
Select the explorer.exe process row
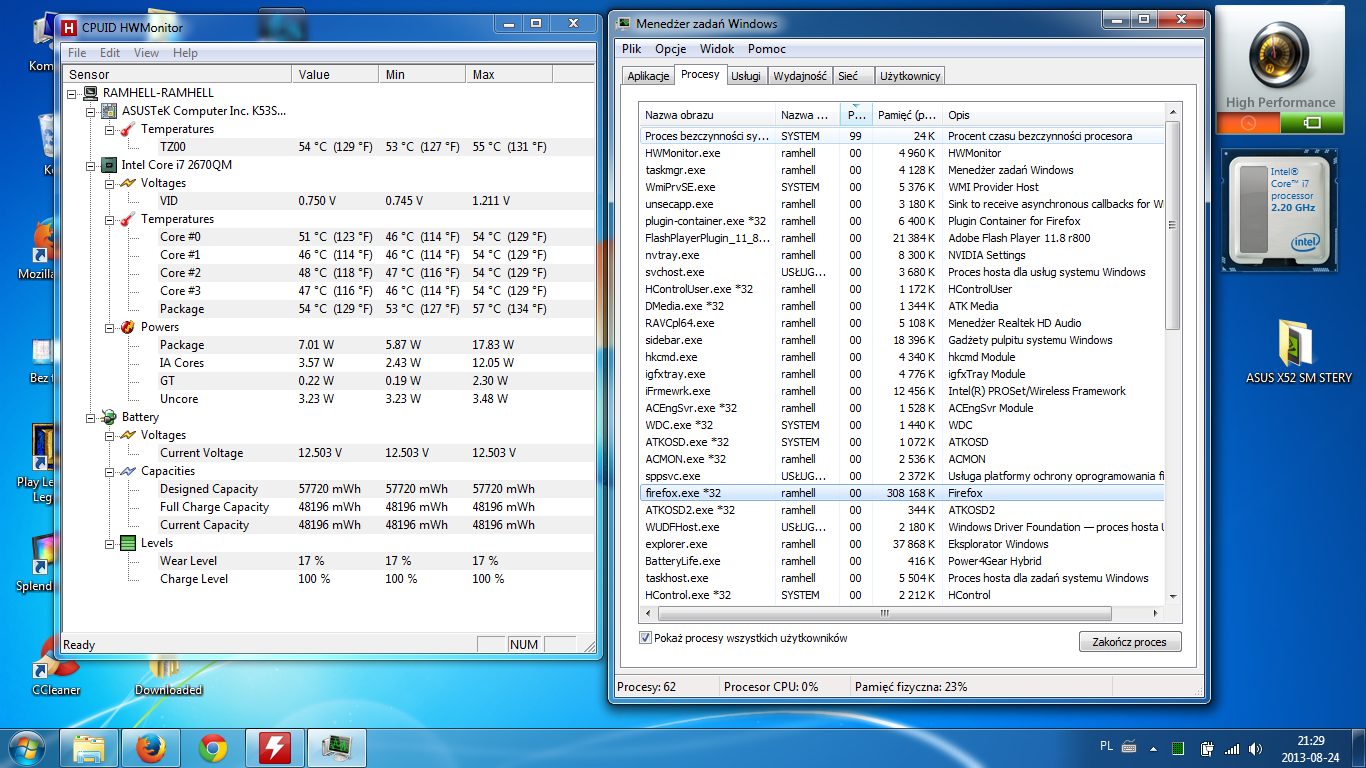click(x=902, y=544)
